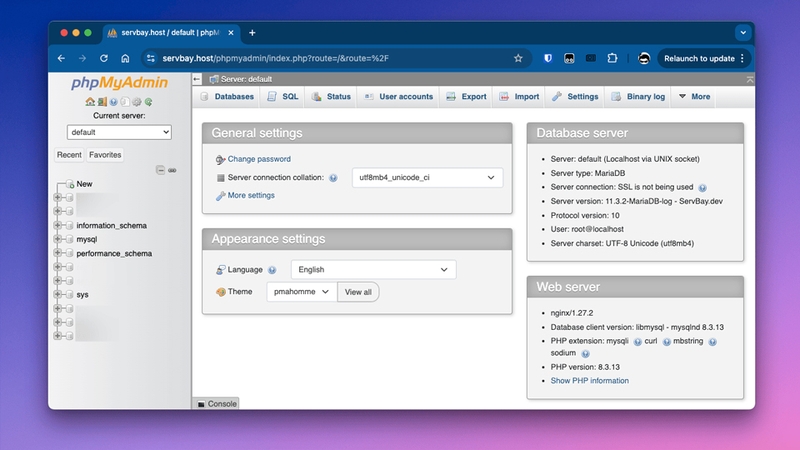Expand information_schema database node
The height and width of the screenshot is (450, 800).
tap(58, 225)
